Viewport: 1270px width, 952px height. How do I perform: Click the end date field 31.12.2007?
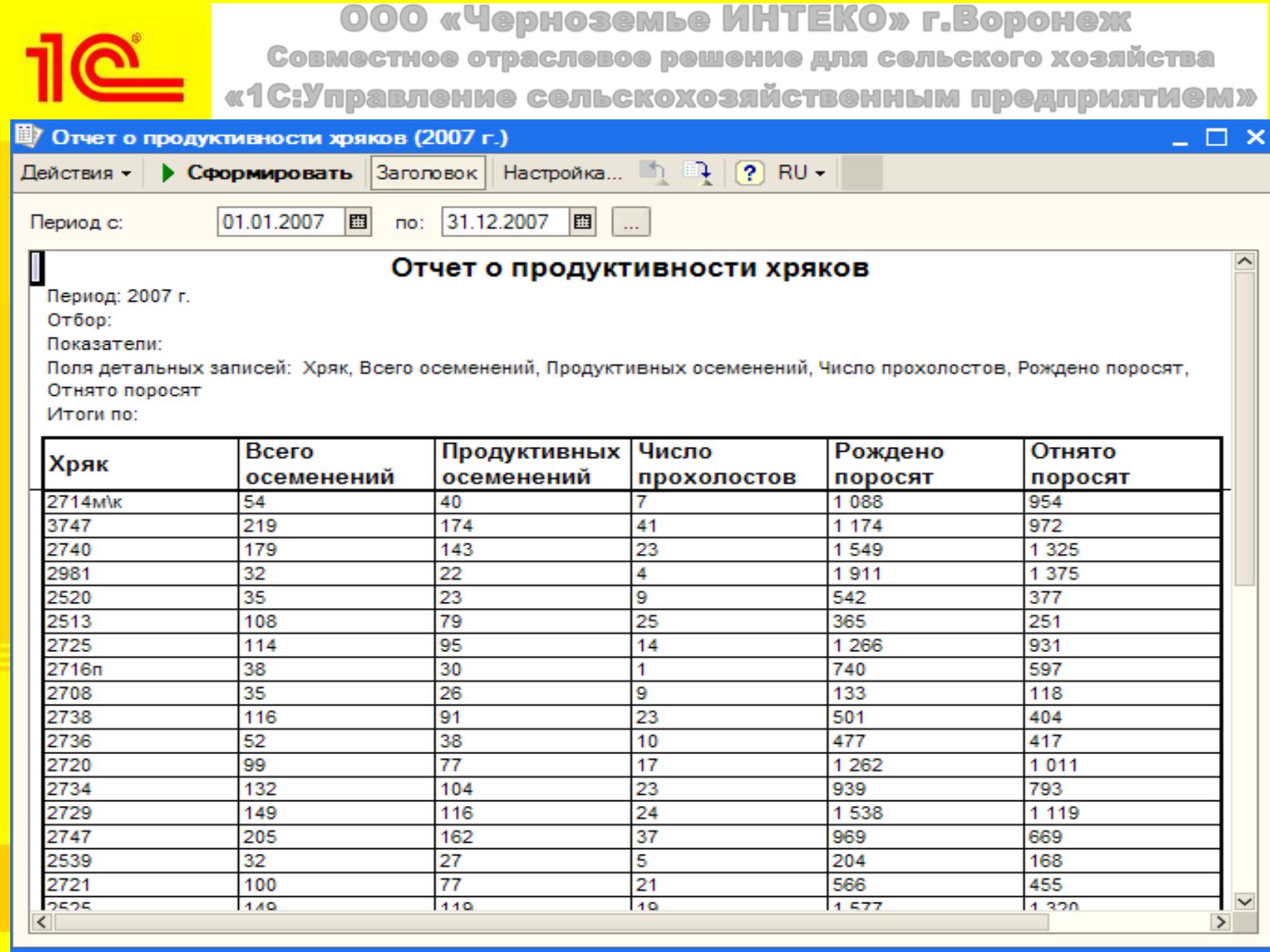(506, 222)
